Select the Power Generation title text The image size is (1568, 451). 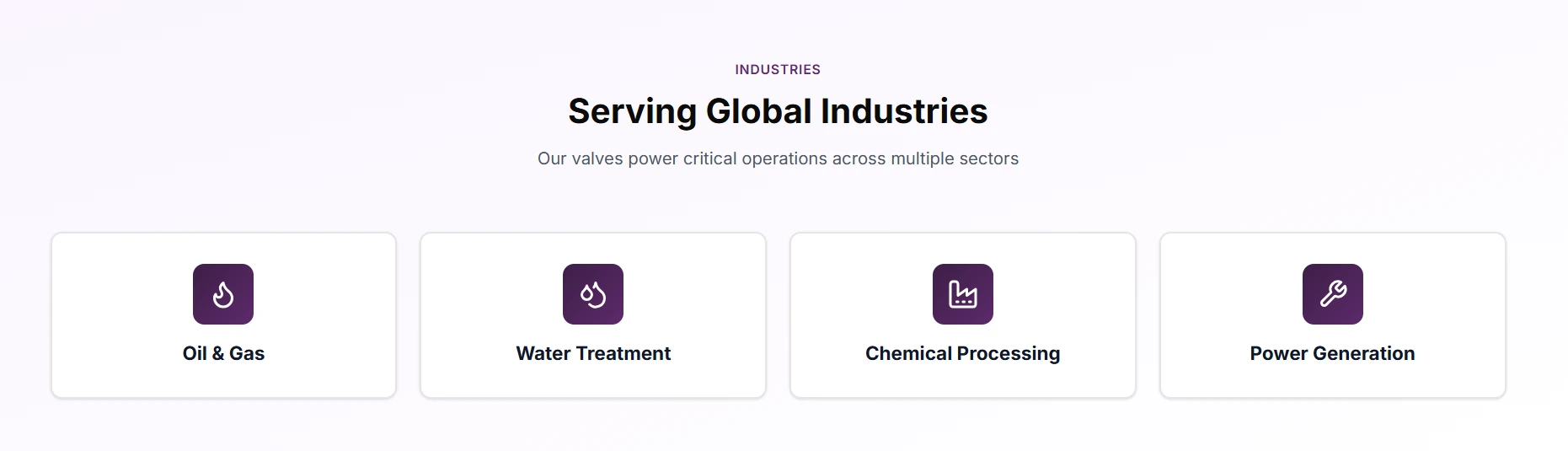point(1332,353)
